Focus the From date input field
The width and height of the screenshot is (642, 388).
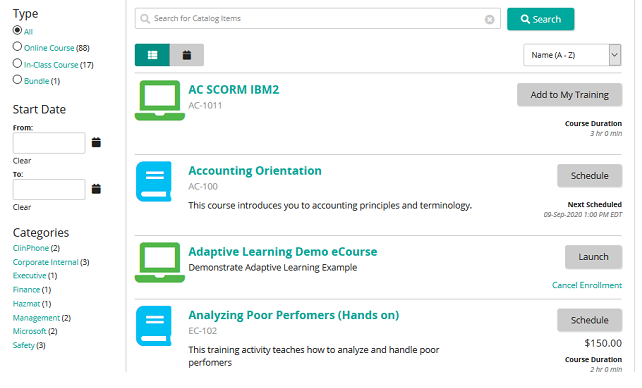49,143
